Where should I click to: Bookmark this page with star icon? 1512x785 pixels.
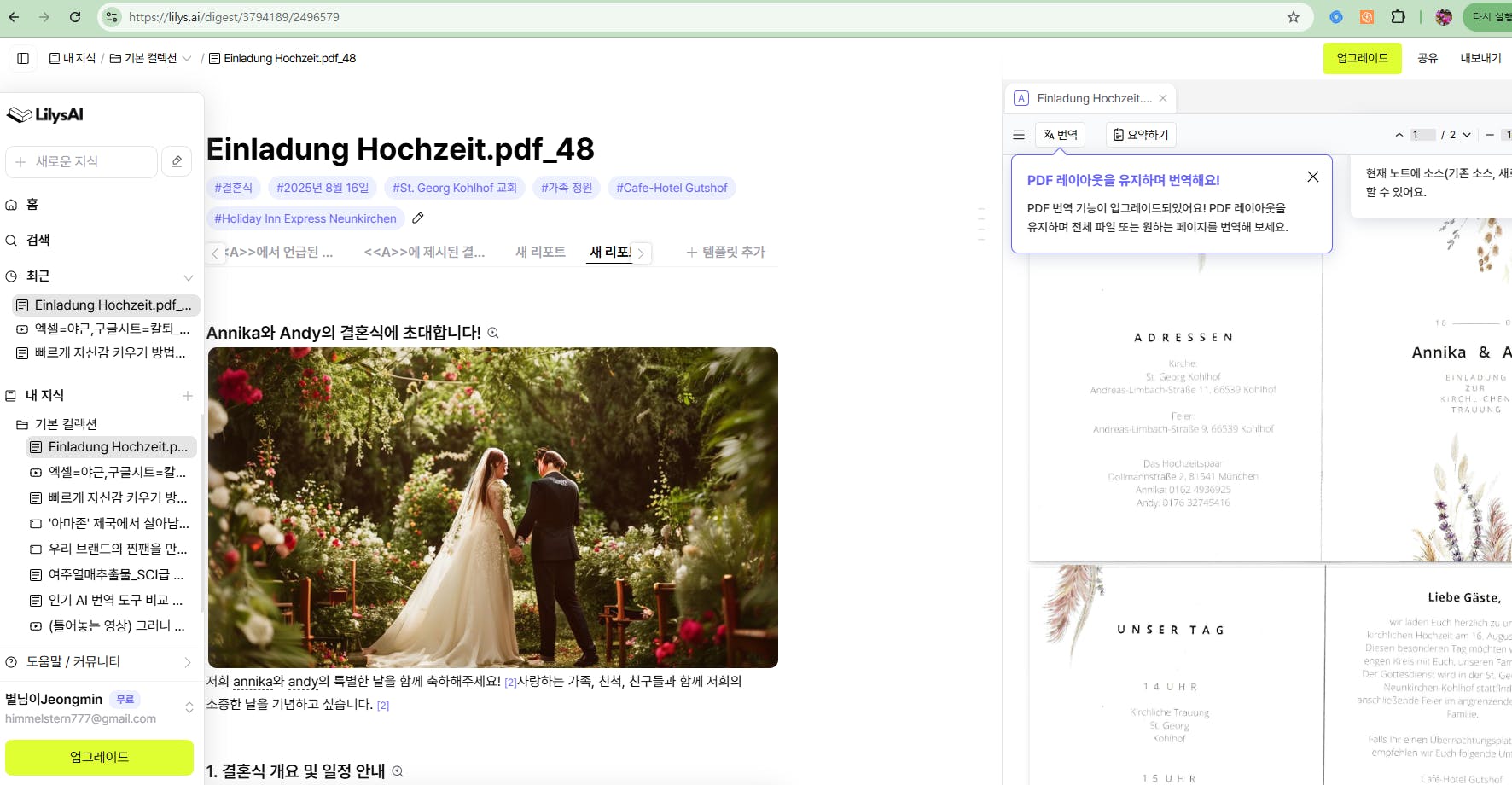coord(1294,17)
